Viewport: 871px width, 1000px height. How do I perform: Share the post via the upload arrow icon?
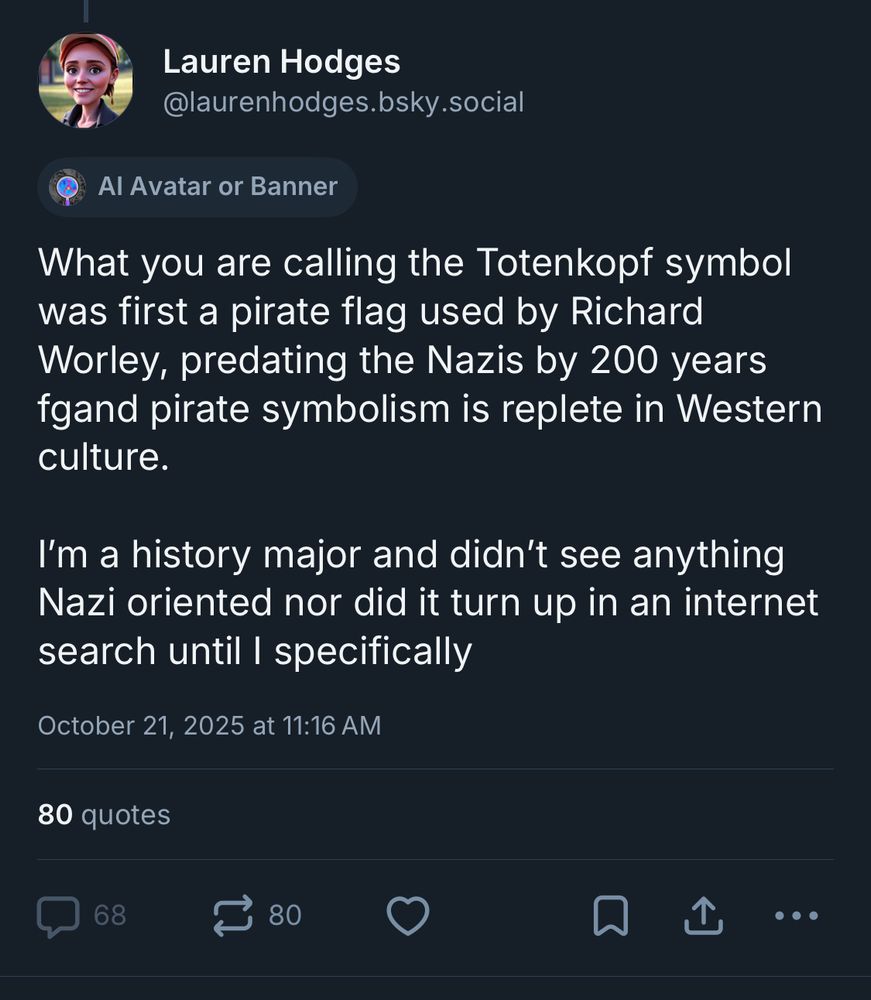705,913
